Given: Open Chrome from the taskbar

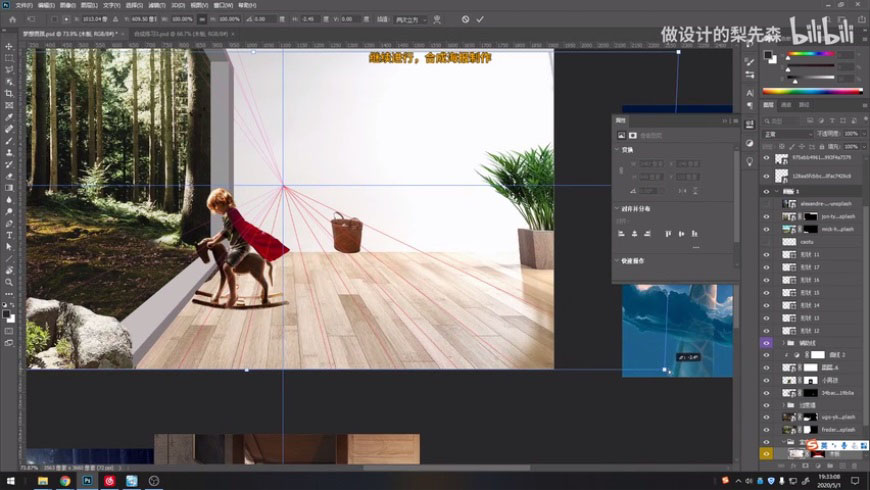Looking at the screenshot, I should (65, 481).
